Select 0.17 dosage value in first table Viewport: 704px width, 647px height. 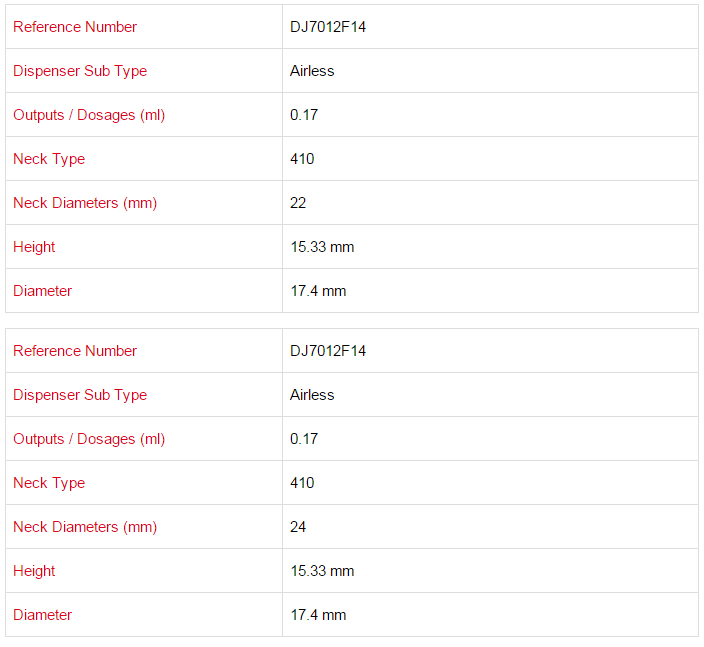304,115
